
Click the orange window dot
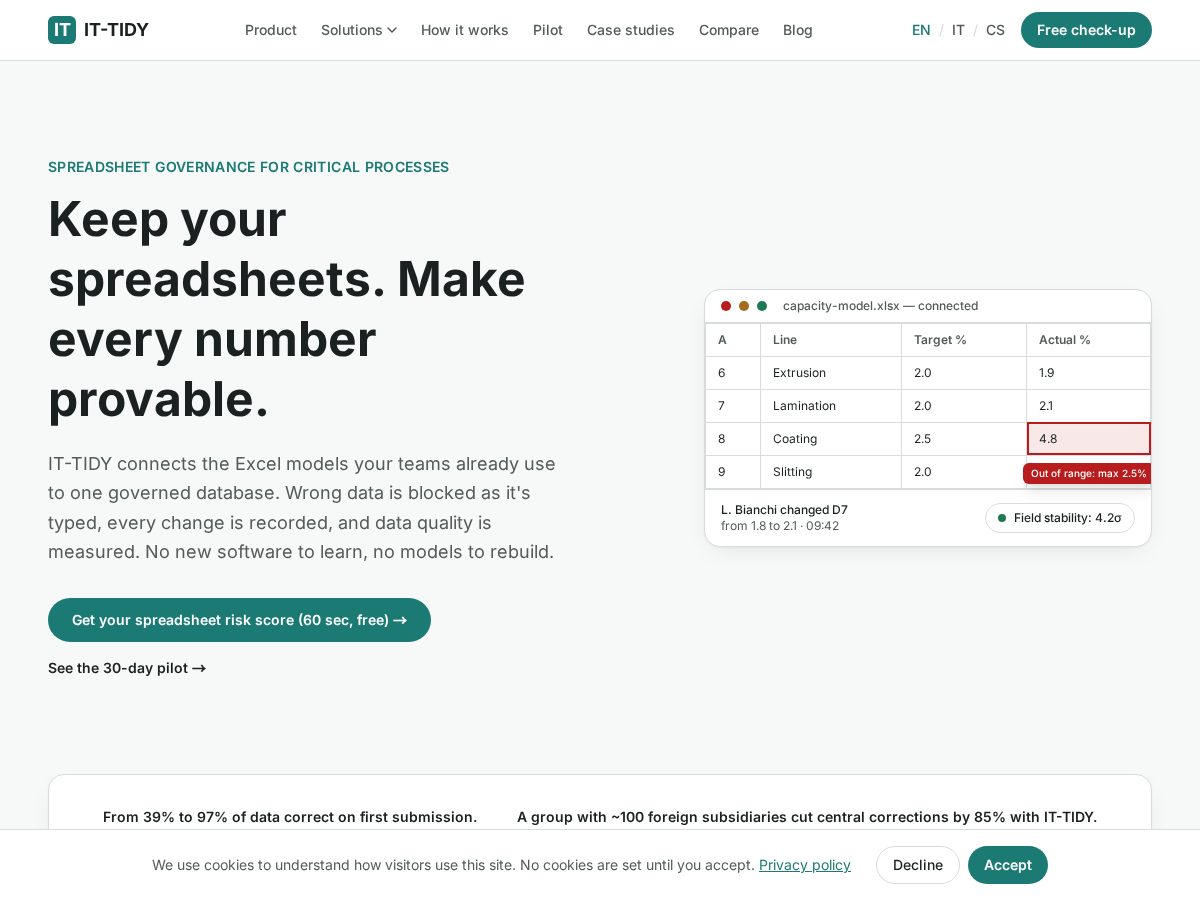744,306
